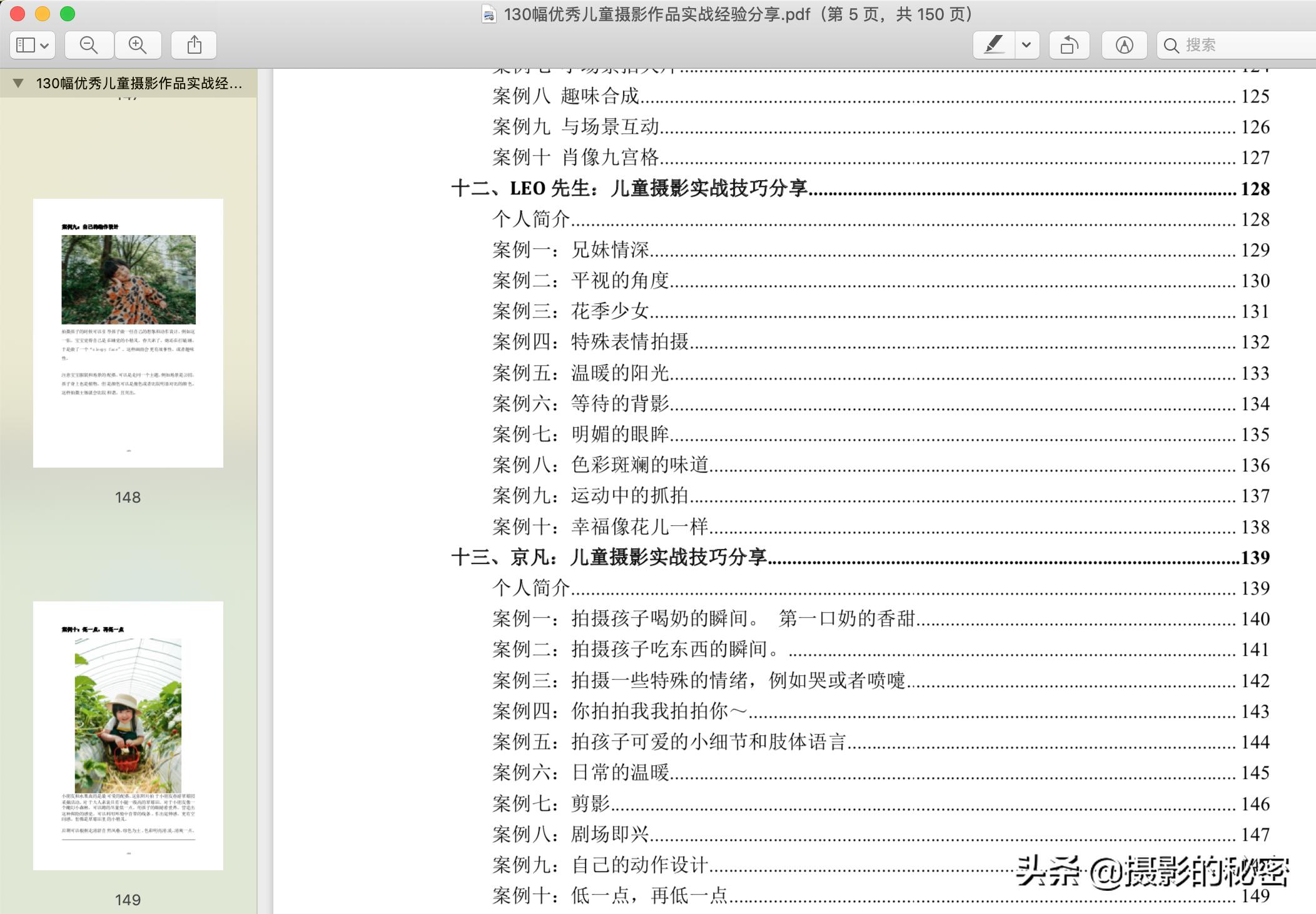Select the page 148 thumbnail

pos(128,333)
